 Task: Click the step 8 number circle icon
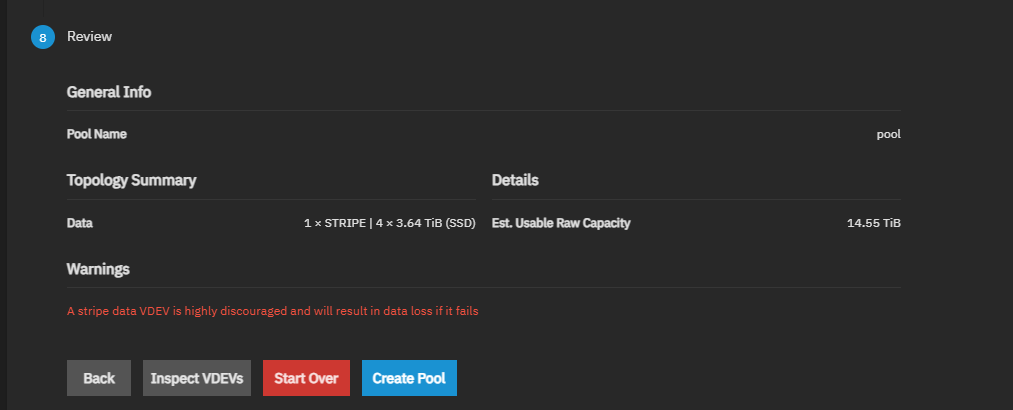click(42, 37)
